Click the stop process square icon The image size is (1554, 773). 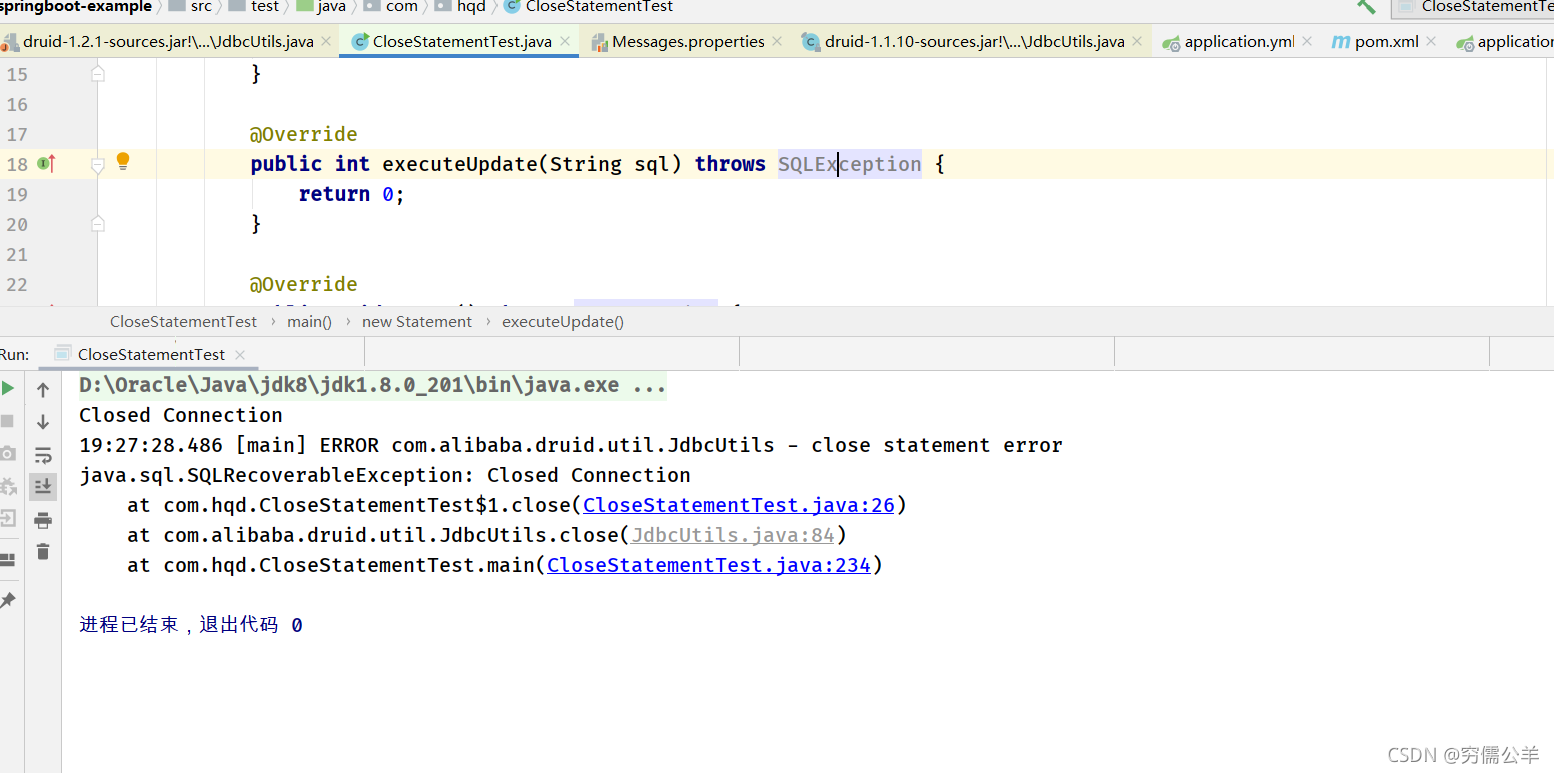pos(7,421)
